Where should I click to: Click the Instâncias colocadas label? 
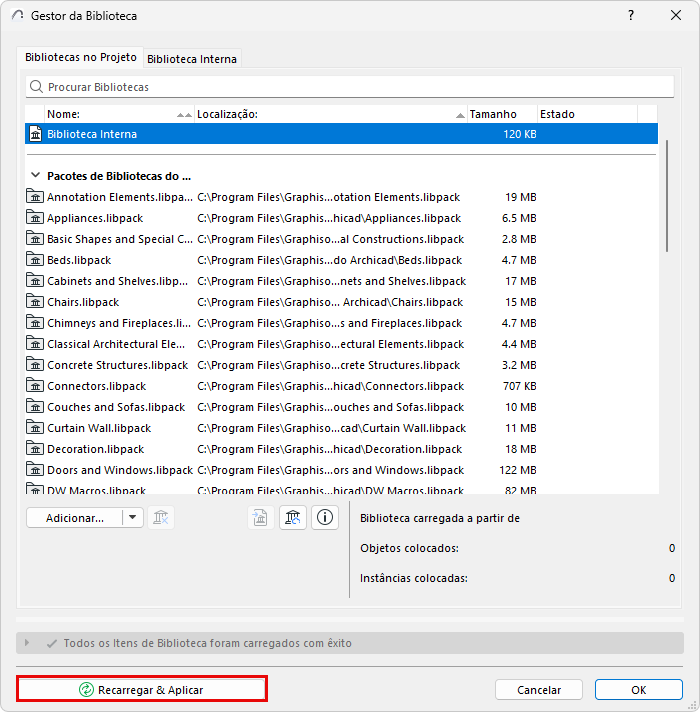(414, 578)
